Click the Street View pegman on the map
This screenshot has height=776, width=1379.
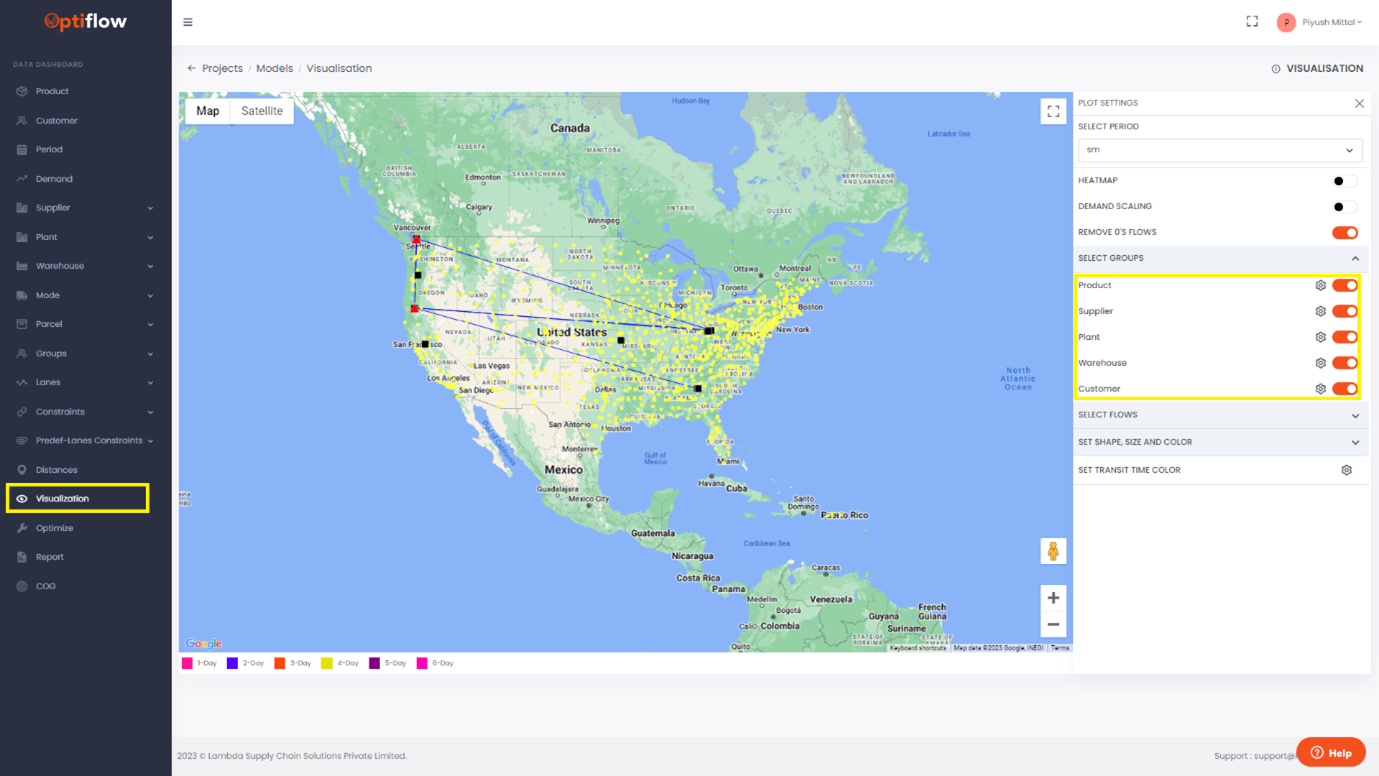[1053, 551]
